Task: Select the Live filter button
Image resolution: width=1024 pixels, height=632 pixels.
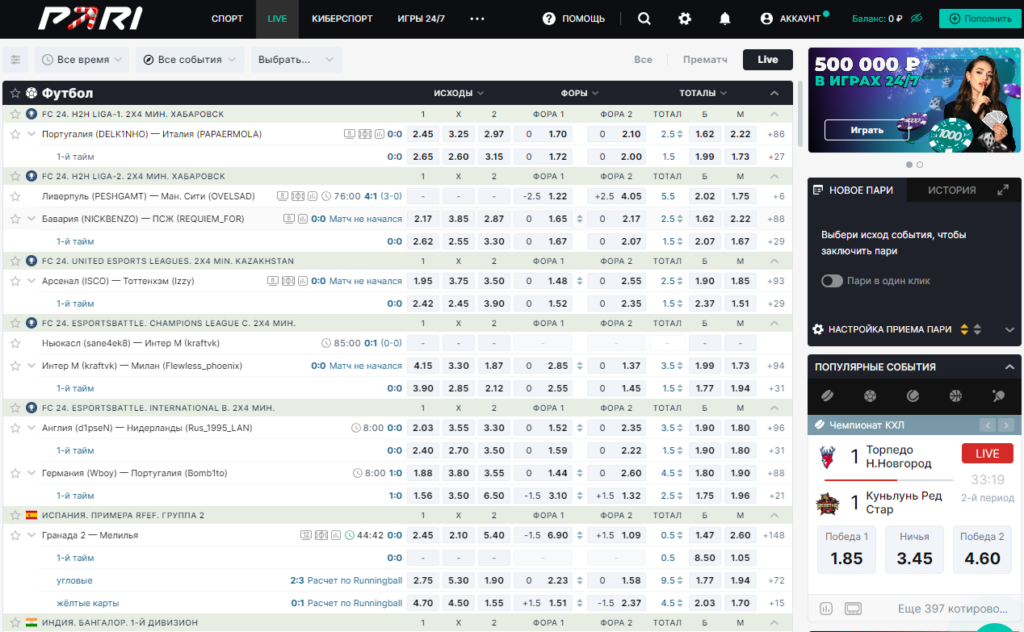Action: pos(767,59)
